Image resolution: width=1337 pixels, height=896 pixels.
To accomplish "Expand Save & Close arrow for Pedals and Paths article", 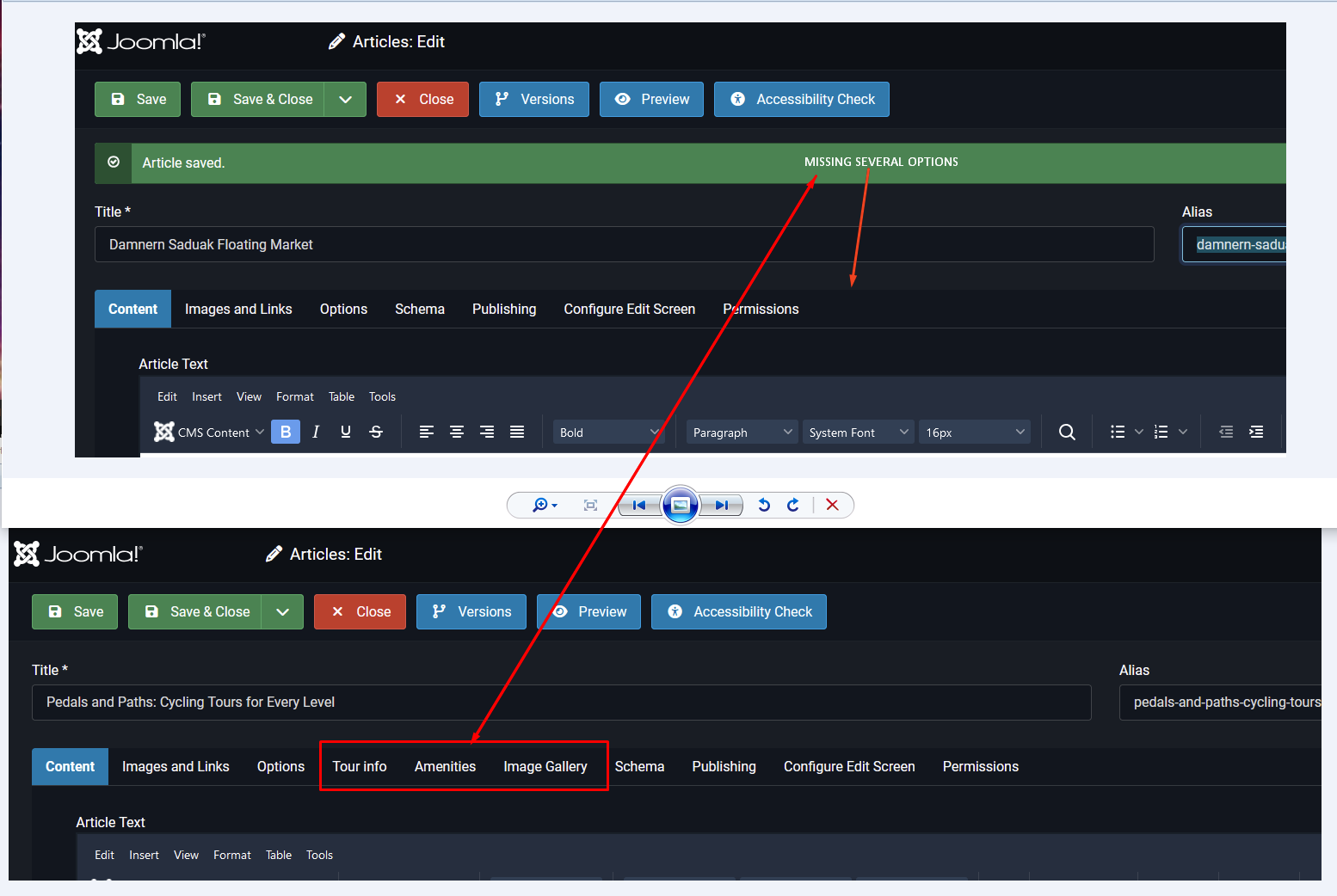I will coord(282,611).
